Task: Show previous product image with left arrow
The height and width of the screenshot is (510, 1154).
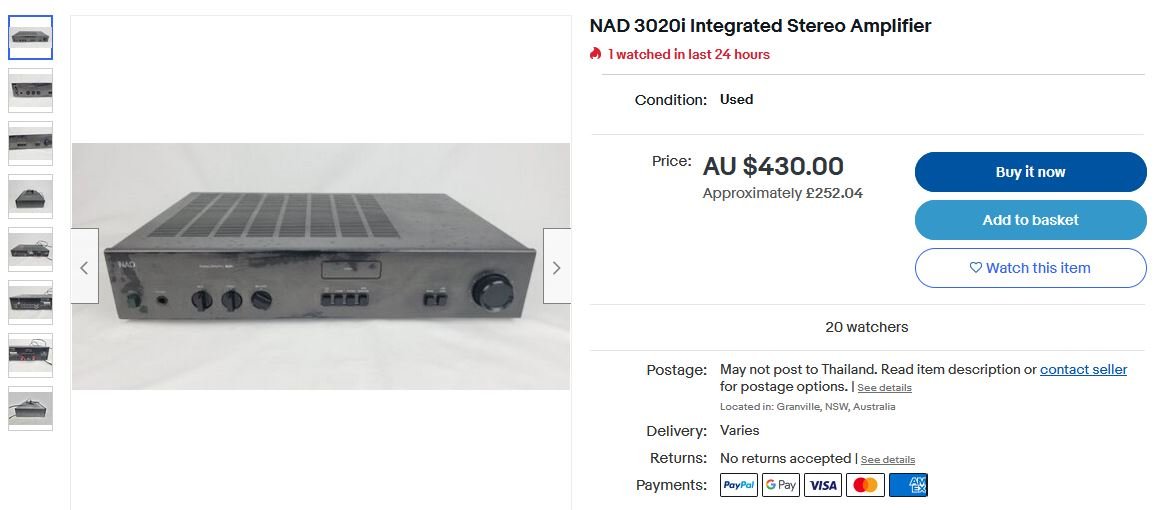Action: point(85,267)
